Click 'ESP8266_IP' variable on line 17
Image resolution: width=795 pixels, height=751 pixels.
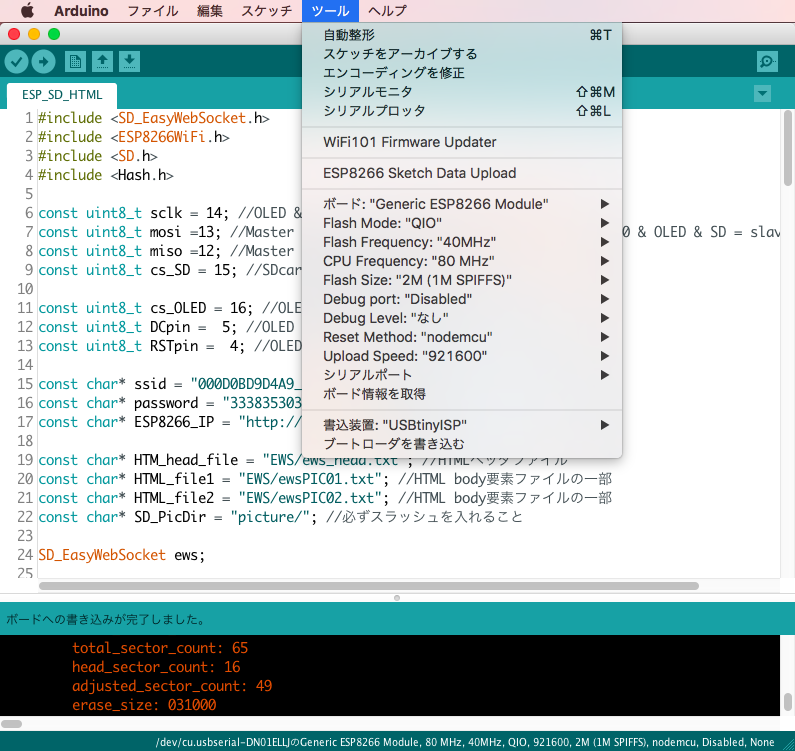tap(174, 422)
